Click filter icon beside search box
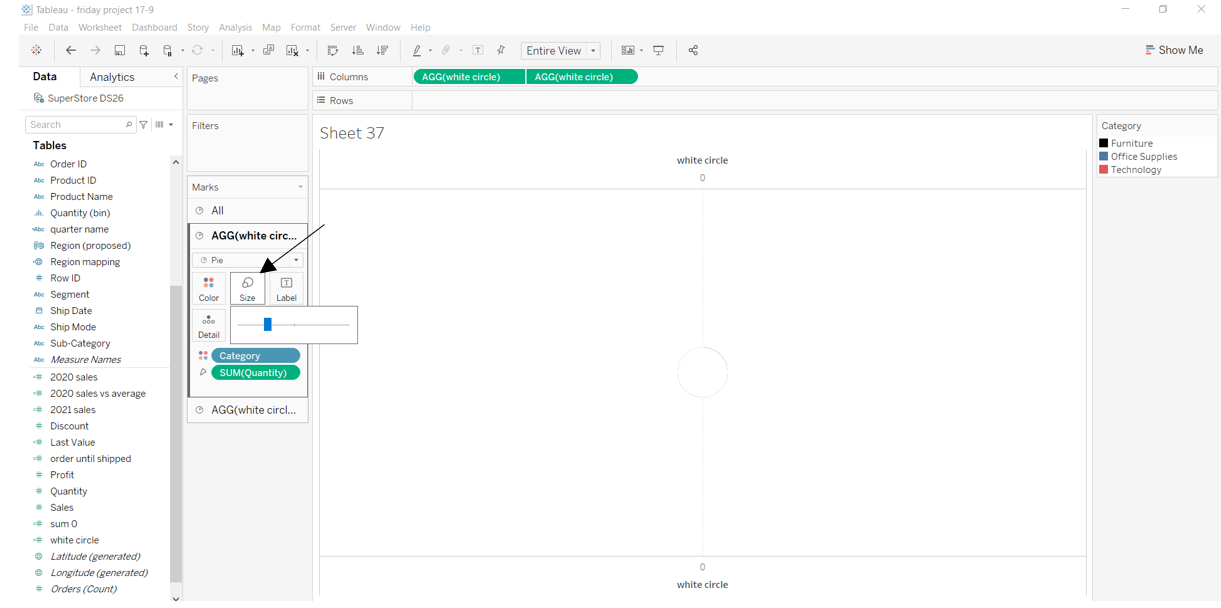Screen dimensions: 1221x608 pyautogui.click(x=144, y=125)
